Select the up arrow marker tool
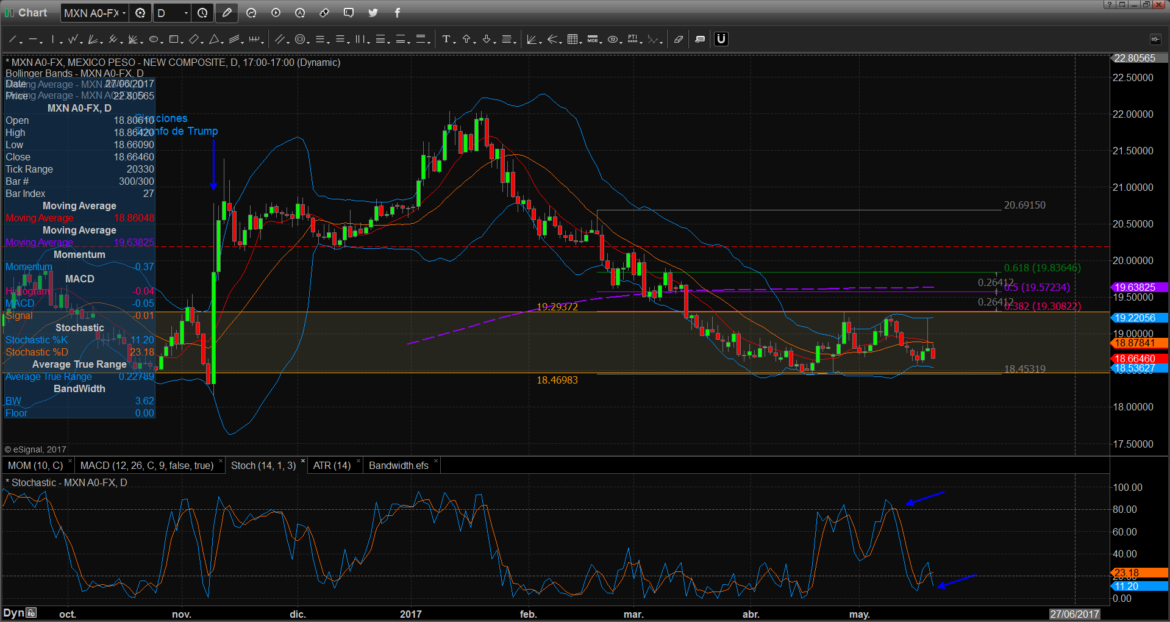Screen dimensions: 1170x622 [x=466, y=39]
